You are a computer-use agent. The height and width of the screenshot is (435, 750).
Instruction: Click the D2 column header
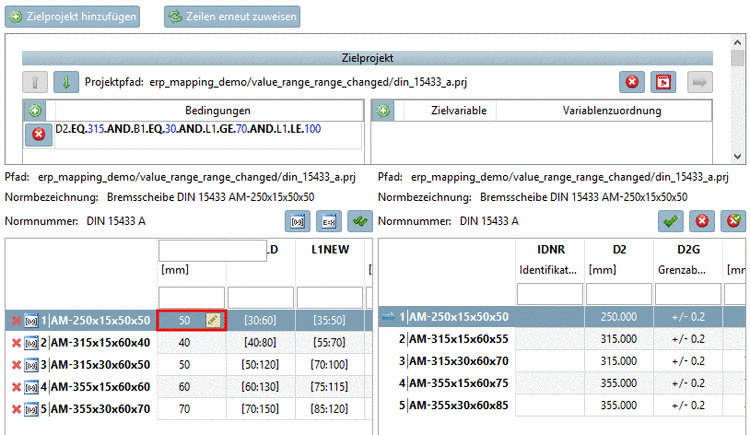point(619,249)
